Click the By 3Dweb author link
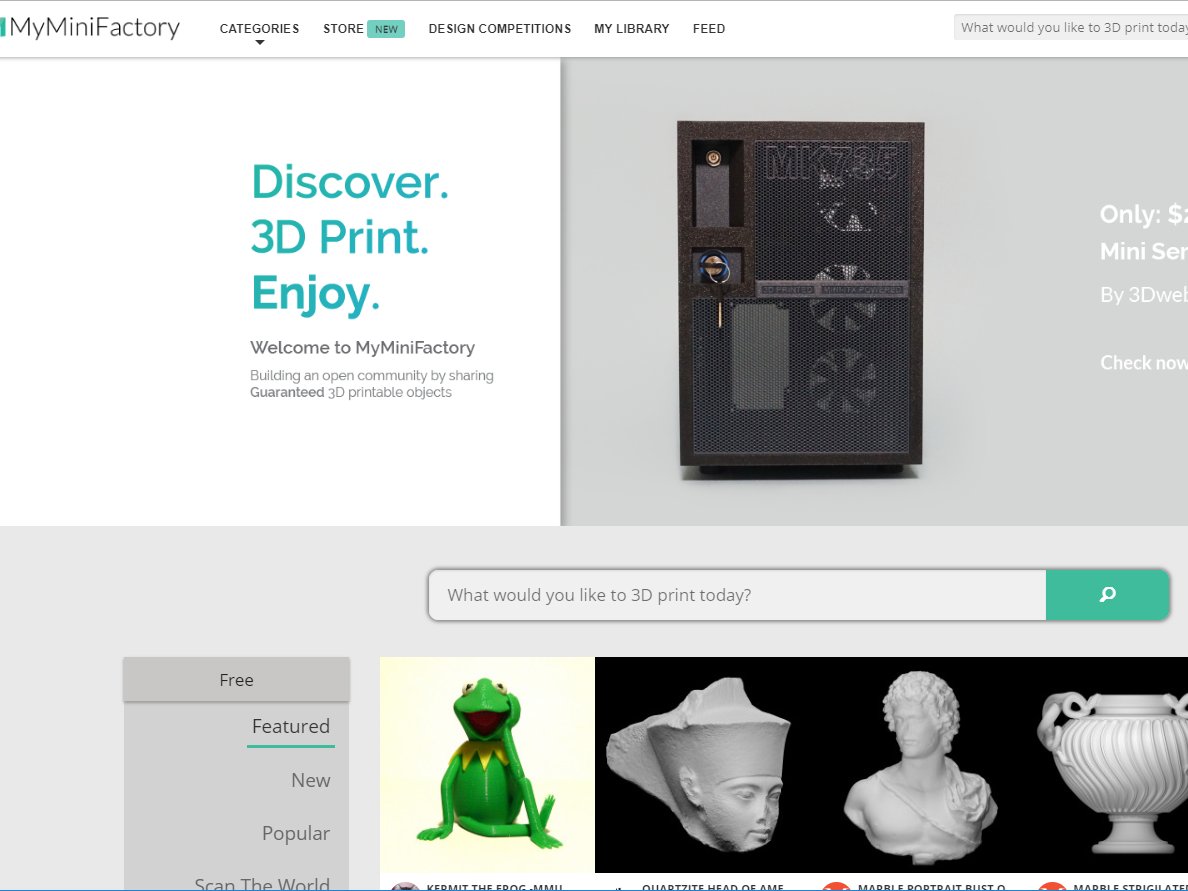 [x=1143, y=295]
